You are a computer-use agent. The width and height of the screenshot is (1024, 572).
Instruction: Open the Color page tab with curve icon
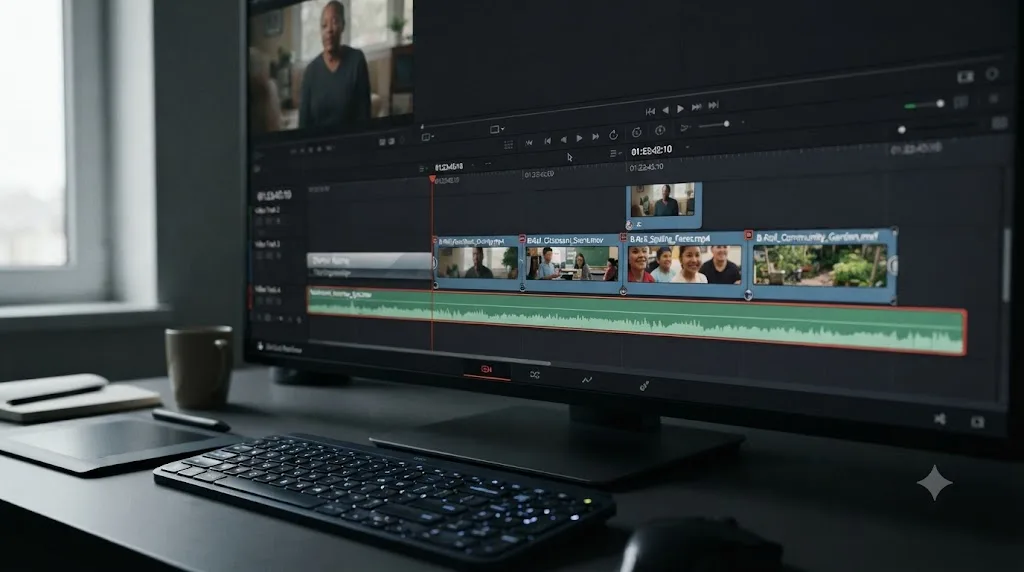(587, 380)
